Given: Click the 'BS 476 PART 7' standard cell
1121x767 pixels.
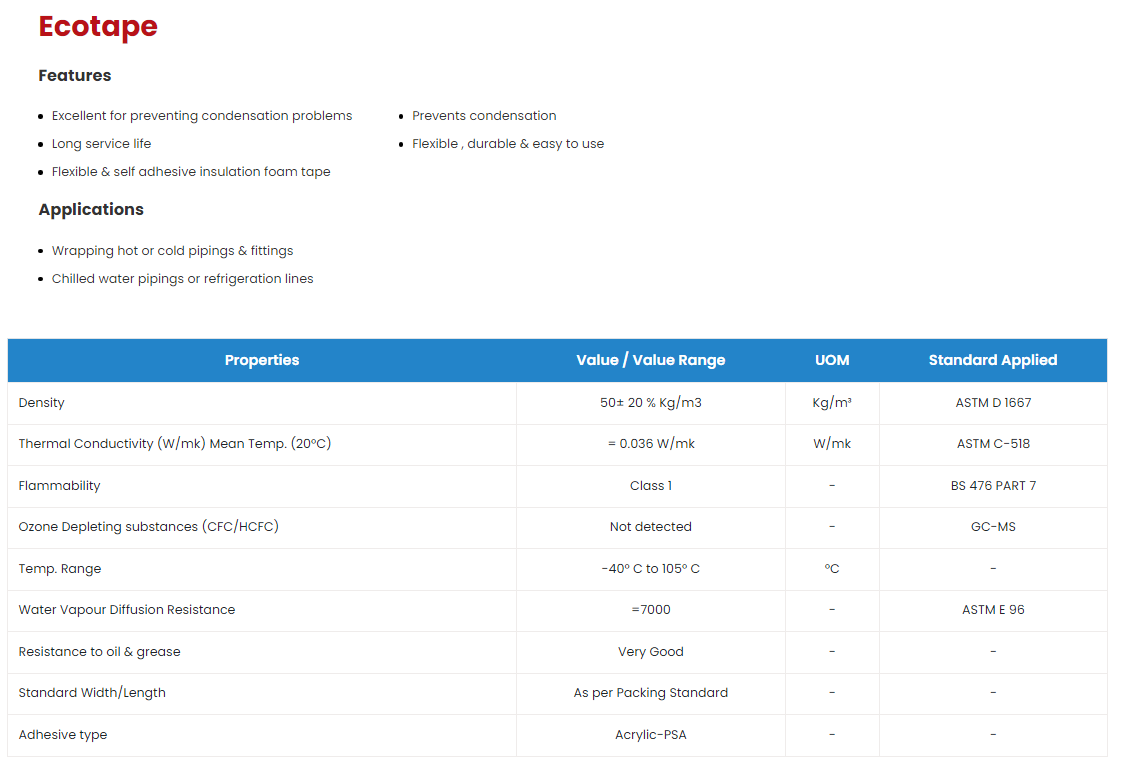Looking at the screenshot, I should [x=993, y=486].
